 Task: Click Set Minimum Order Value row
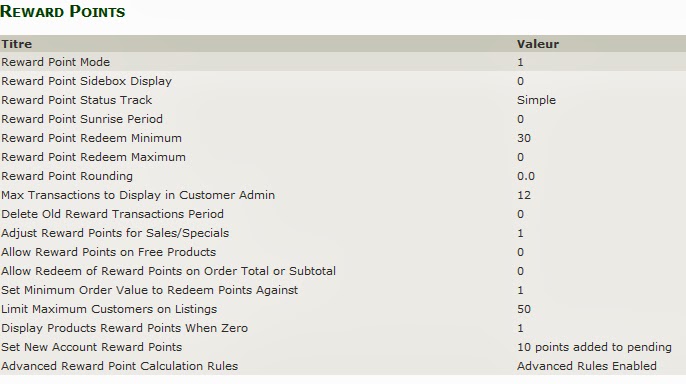point(343,290)
